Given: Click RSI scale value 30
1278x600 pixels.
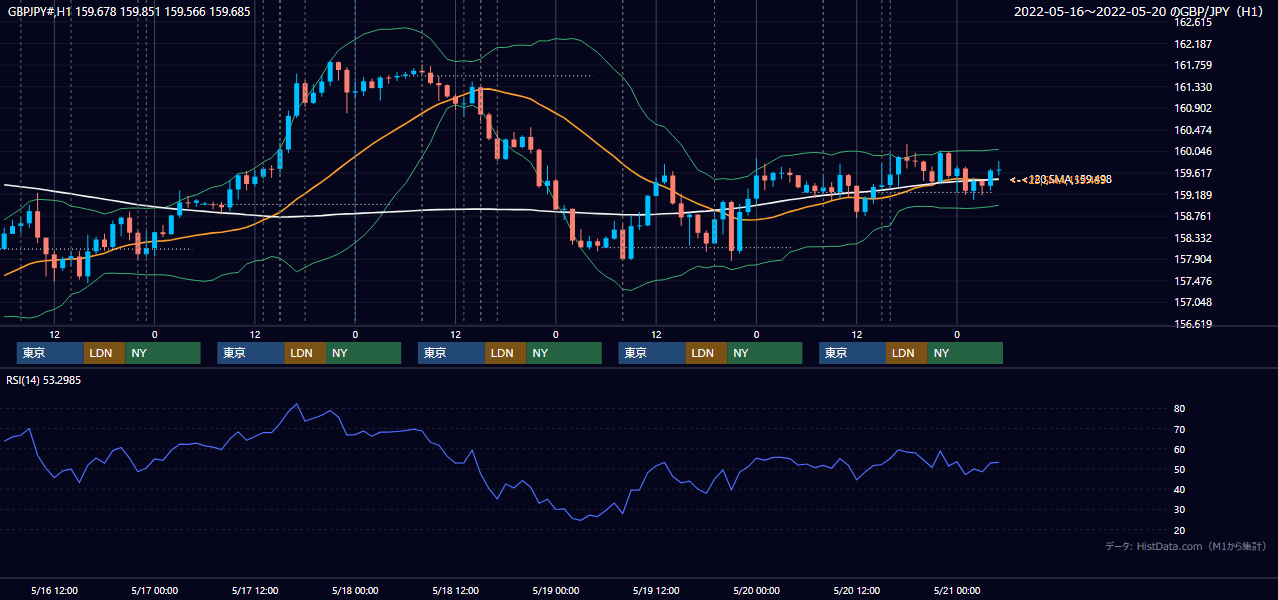Looking at the screenshot, I should (x=1179, y=510).
